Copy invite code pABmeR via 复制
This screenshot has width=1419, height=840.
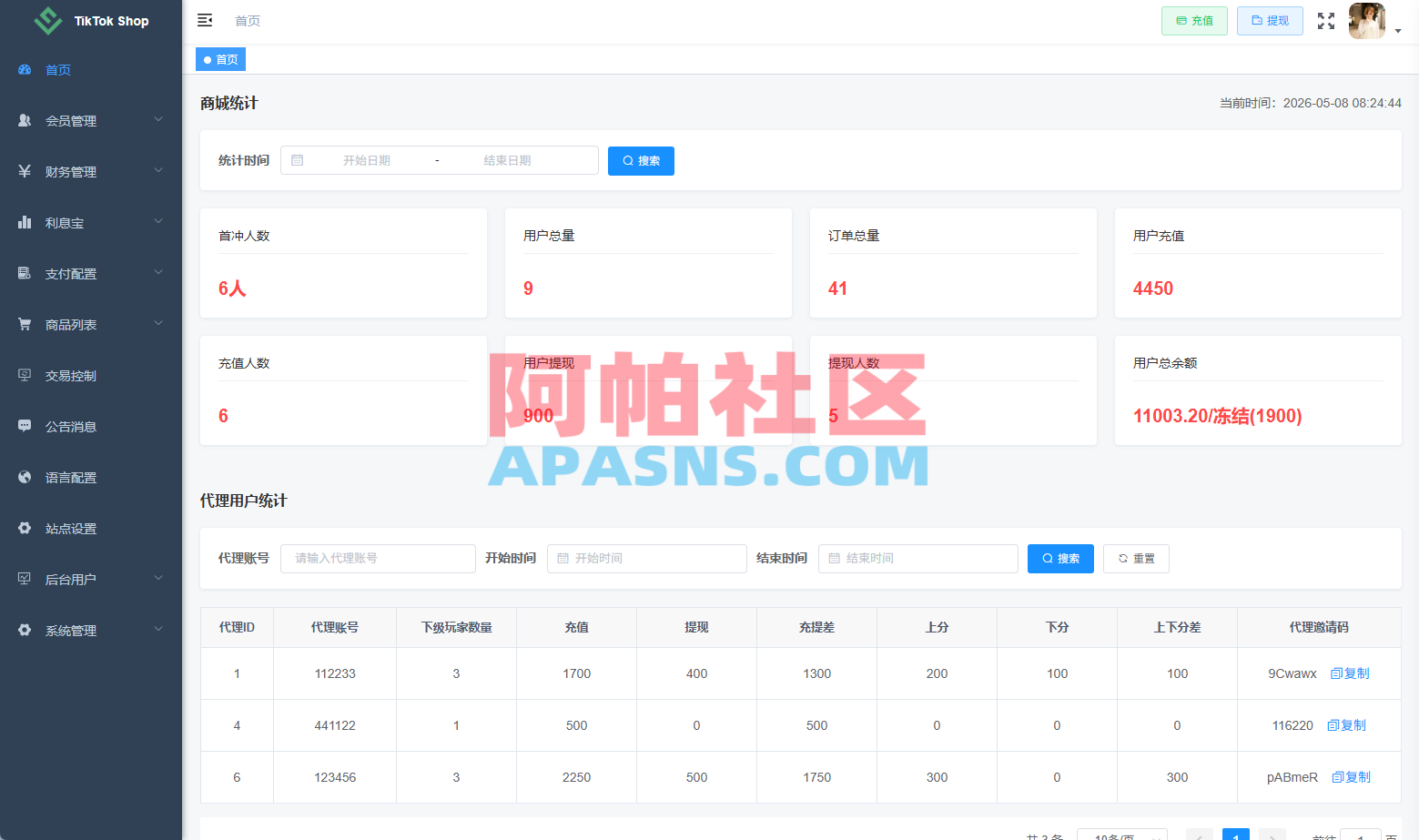1351,777
